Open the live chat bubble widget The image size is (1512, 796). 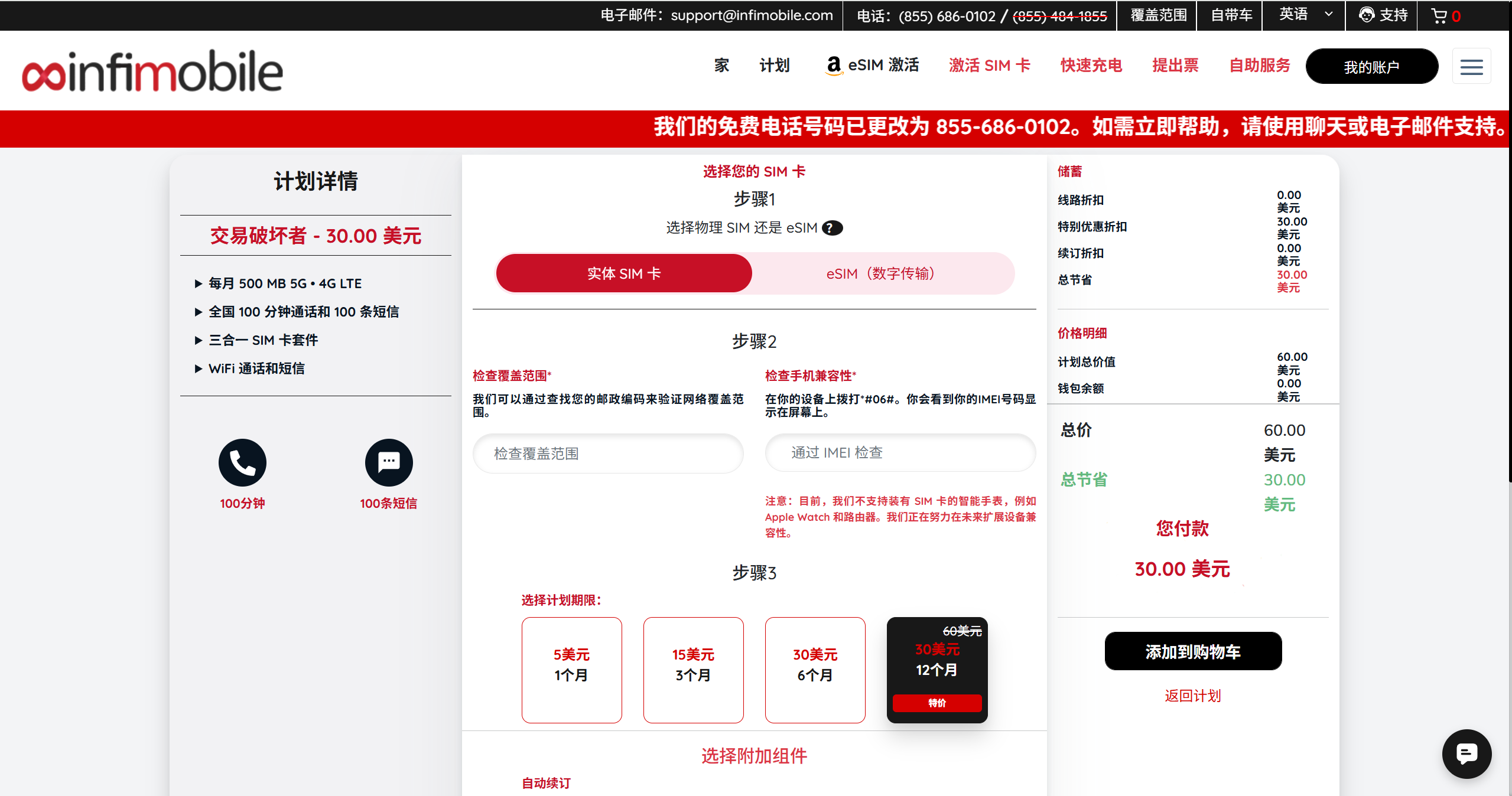1466,754
